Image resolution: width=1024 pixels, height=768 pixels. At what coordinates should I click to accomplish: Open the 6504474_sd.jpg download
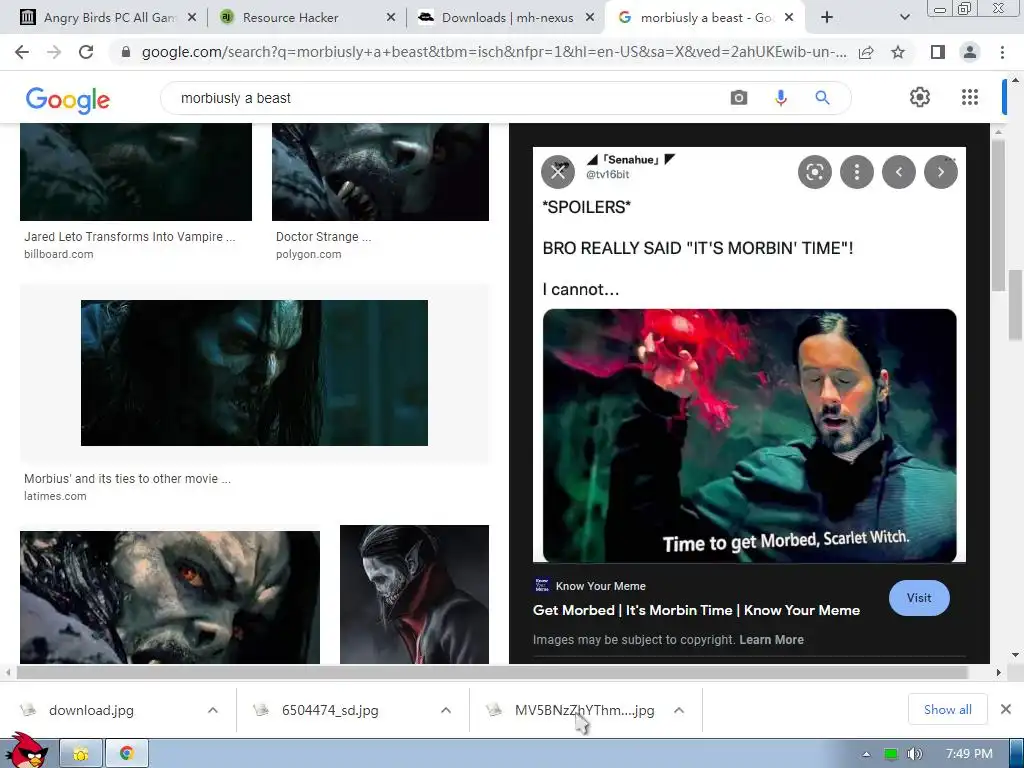pyautogui.click(x=330, y=710)
